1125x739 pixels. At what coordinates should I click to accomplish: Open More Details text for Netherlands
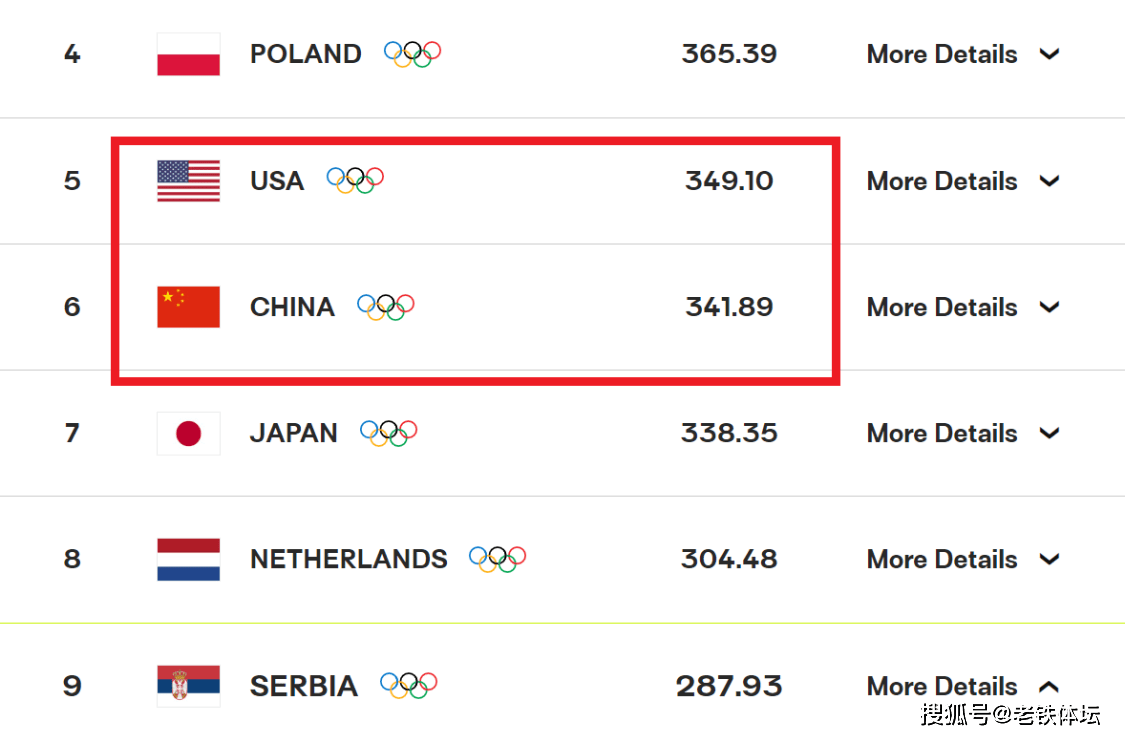pos(942,560)
